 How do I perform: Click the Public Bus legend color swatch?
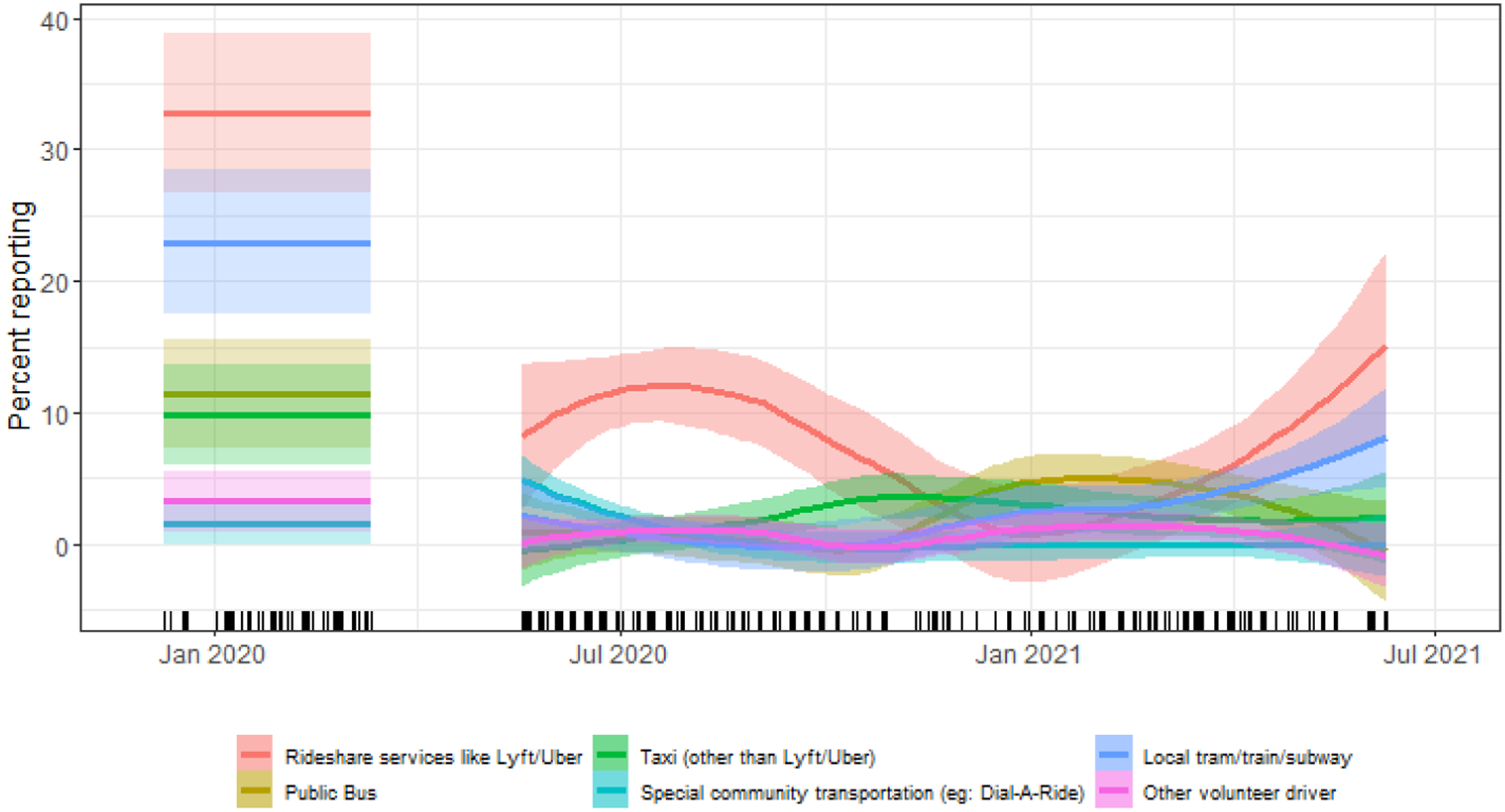[254, 791]
